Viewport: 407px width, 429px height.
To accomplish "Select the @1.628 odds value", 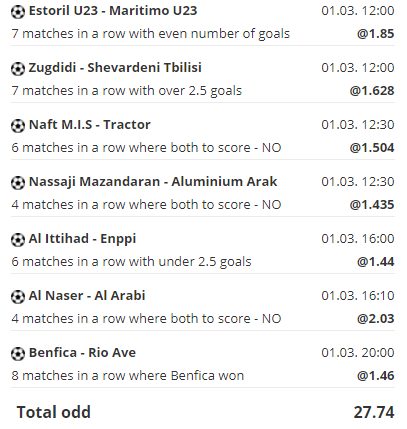I will click(372, 91).
